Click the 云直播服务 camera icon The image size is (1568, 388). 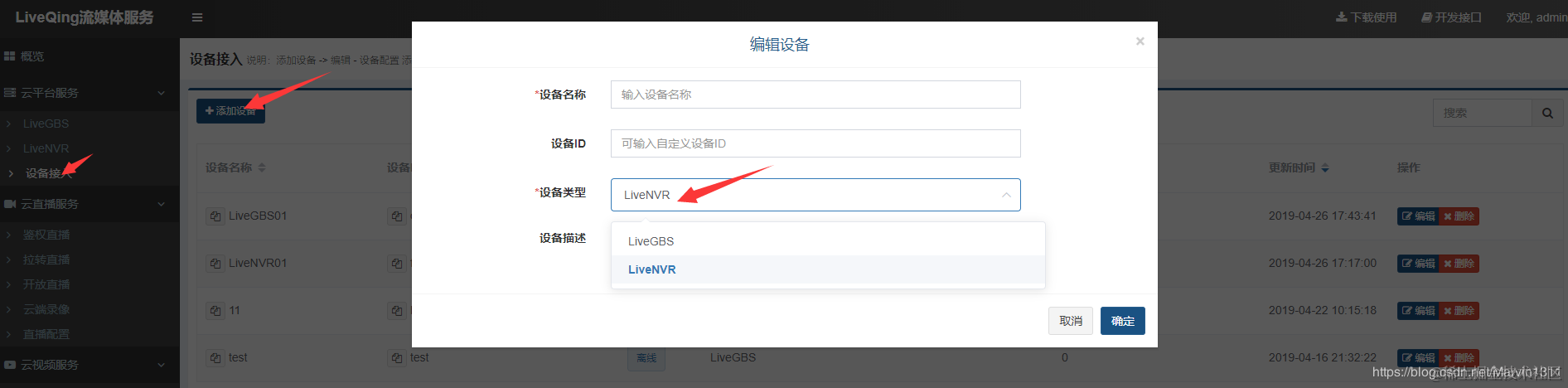tap(10, 204)
